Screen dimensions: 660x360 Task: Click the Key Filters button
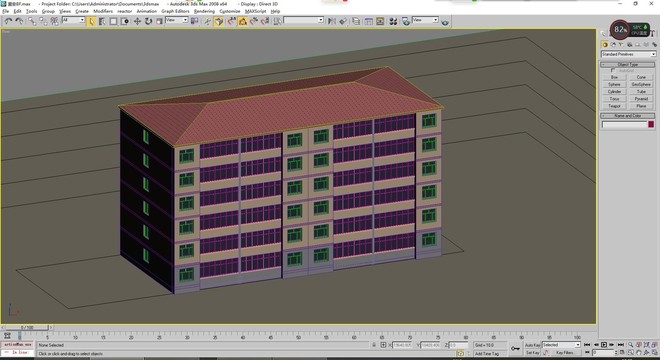click(564, 352)
